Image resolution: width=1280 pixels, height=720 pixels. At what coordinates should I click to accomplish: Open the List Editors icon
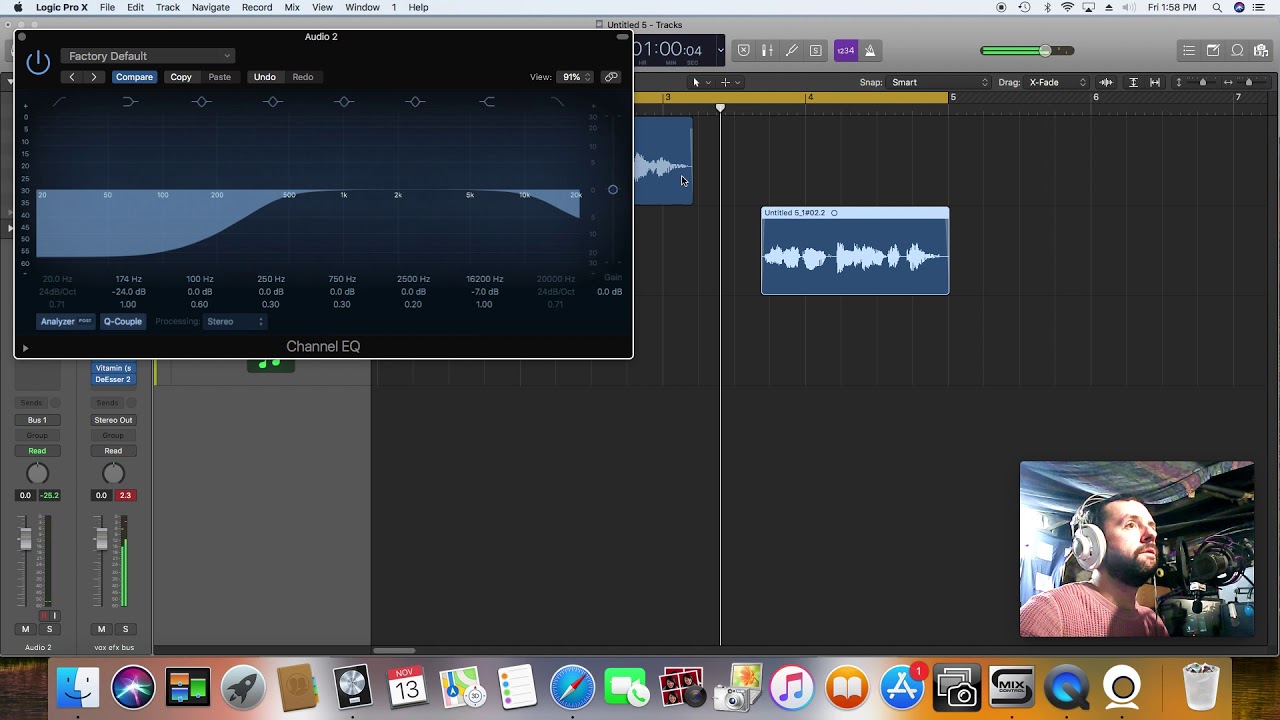click(x=1189, y=50)
